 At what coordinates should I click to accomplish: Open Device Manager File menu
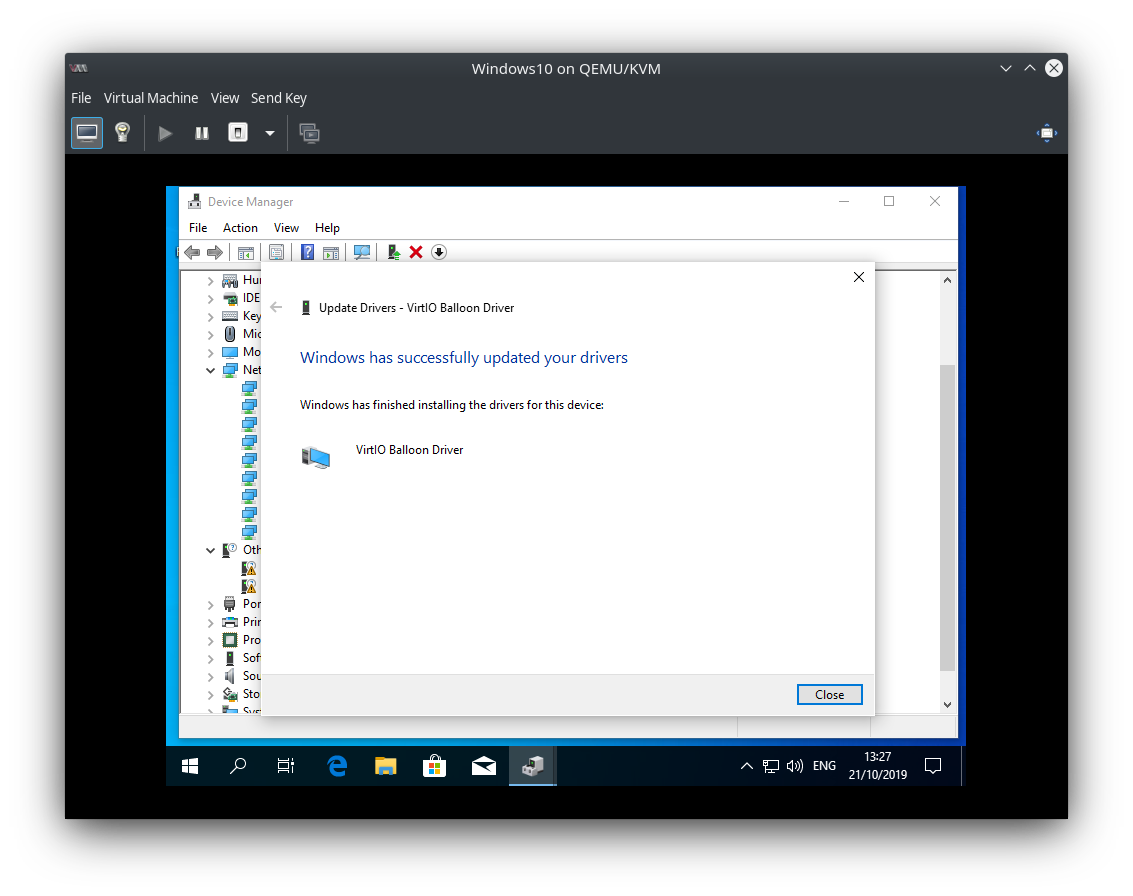(198, 228)
